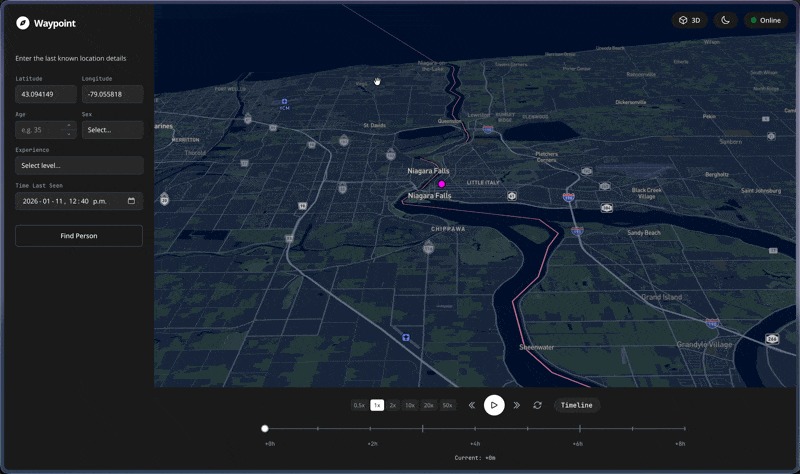
Task: Open the Experience level dropdown
Action: pos(79,165)
